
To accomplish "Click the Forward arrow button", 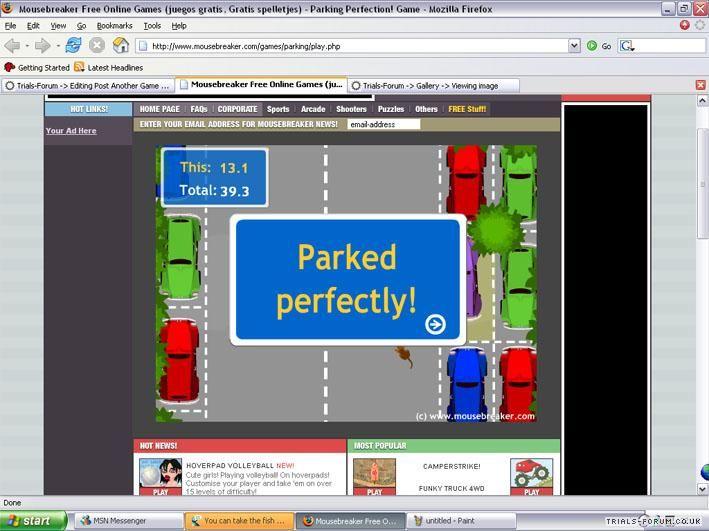I will point(43,46).
